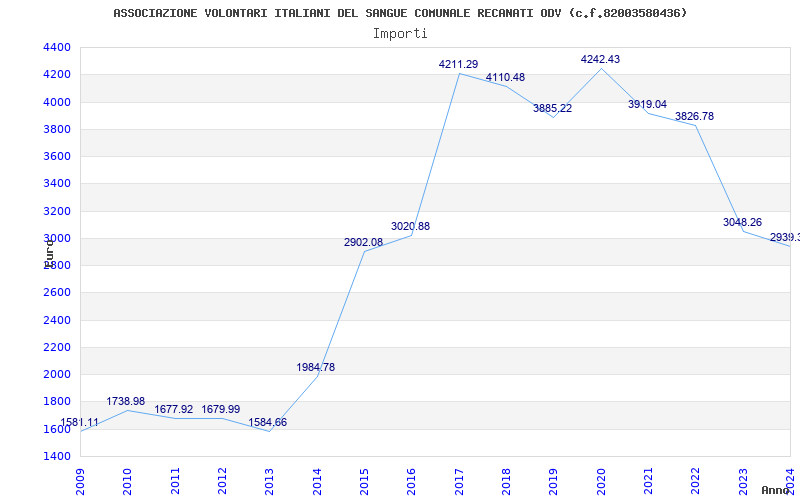Select the 1584.66 lowest data point label

[x=268, y=423]
